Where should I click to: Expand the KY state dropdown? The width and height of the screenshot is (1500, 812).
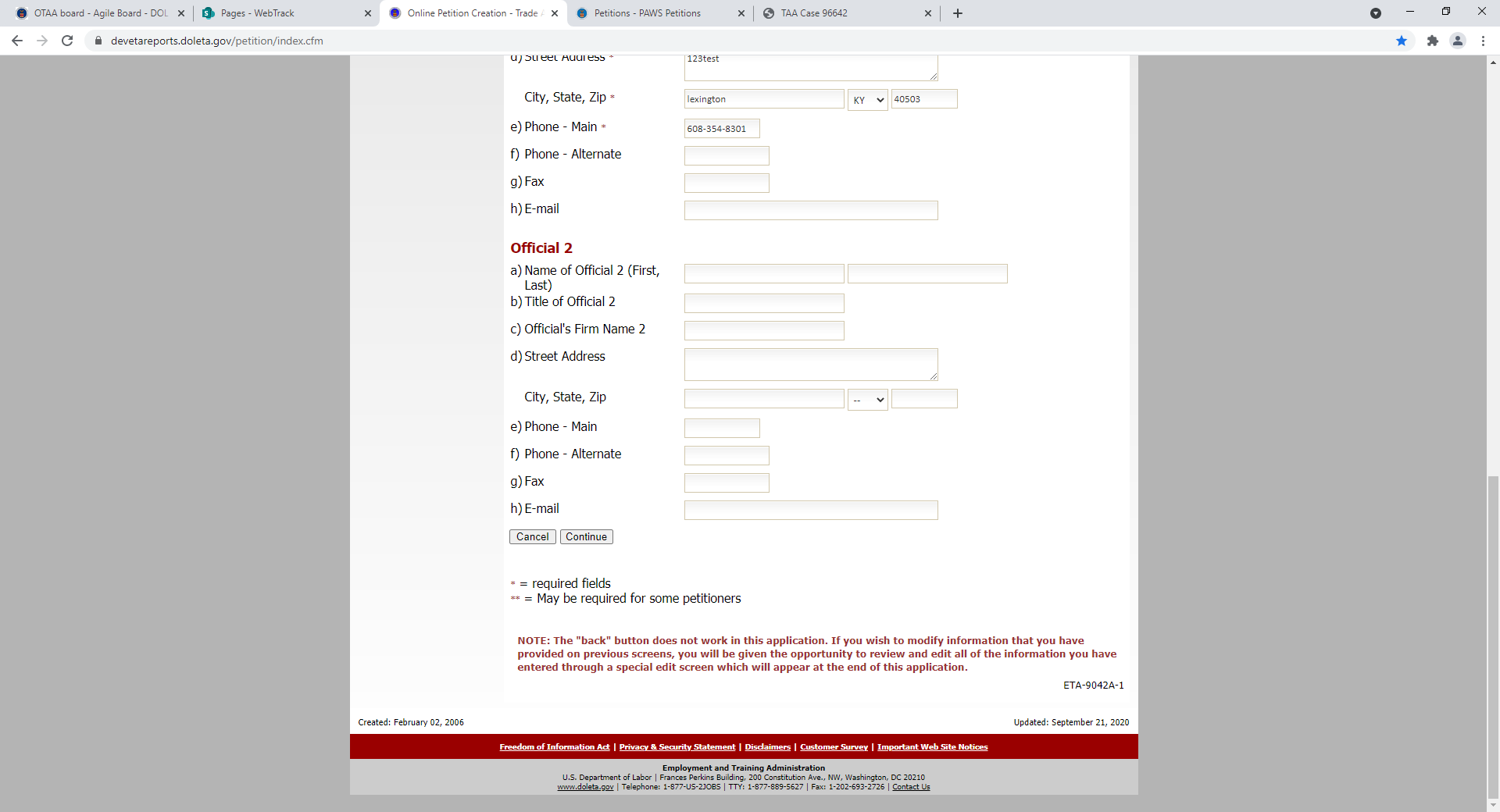(867, 100)
